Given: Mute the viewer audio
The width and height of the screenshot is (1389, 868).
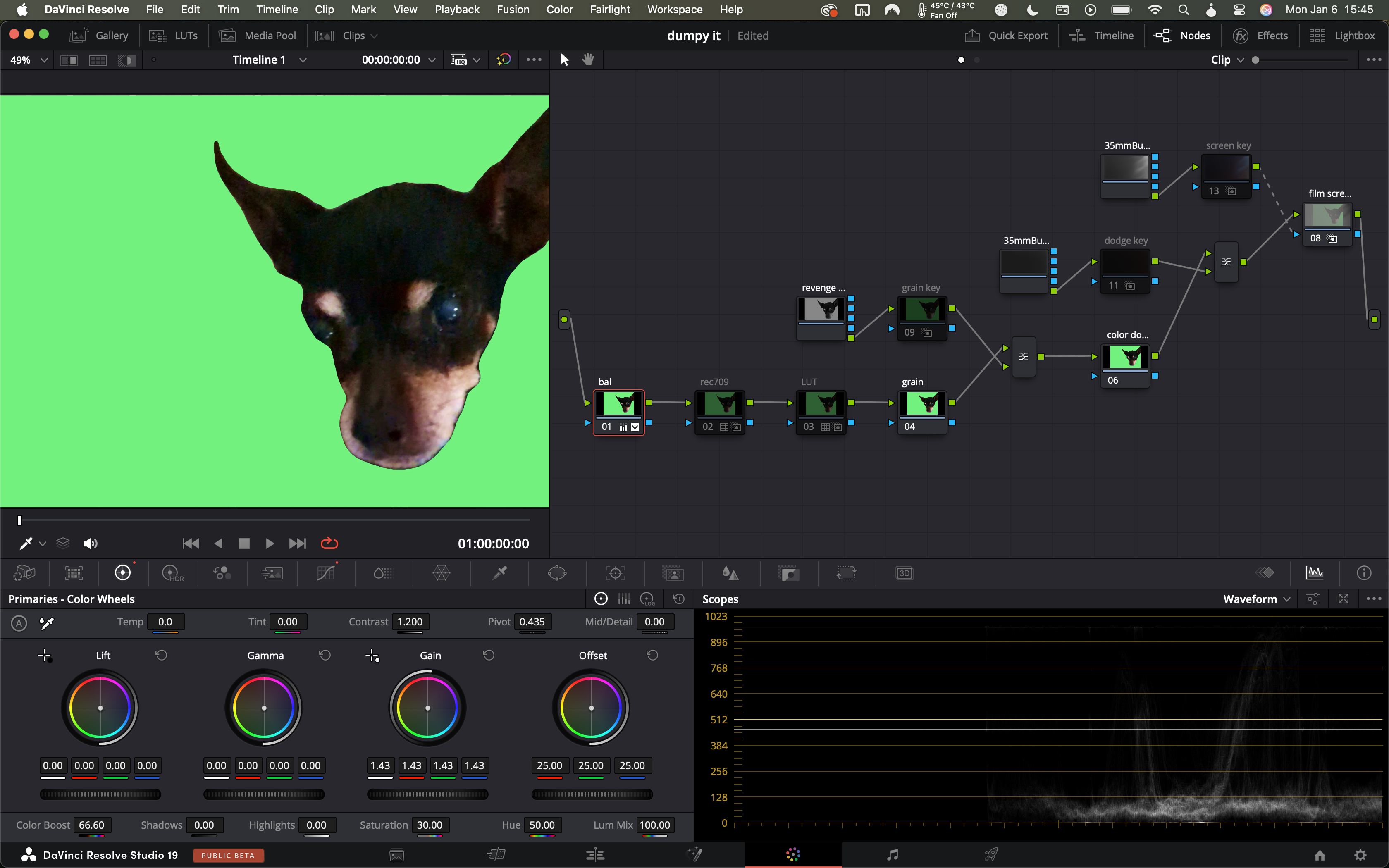Looking at the screenshot, I should (90, 543).
